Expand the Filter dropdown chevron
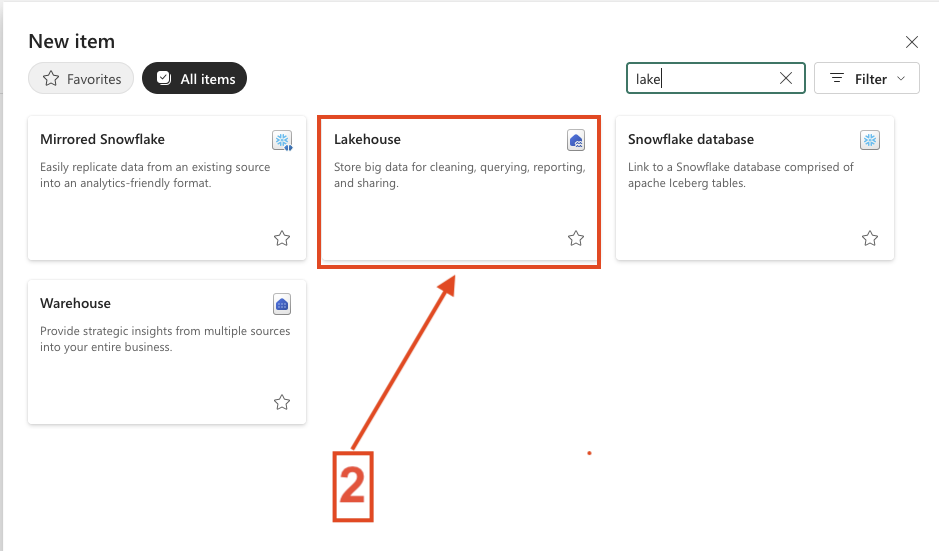Viewport: 939px width, 551px height. 902,78
